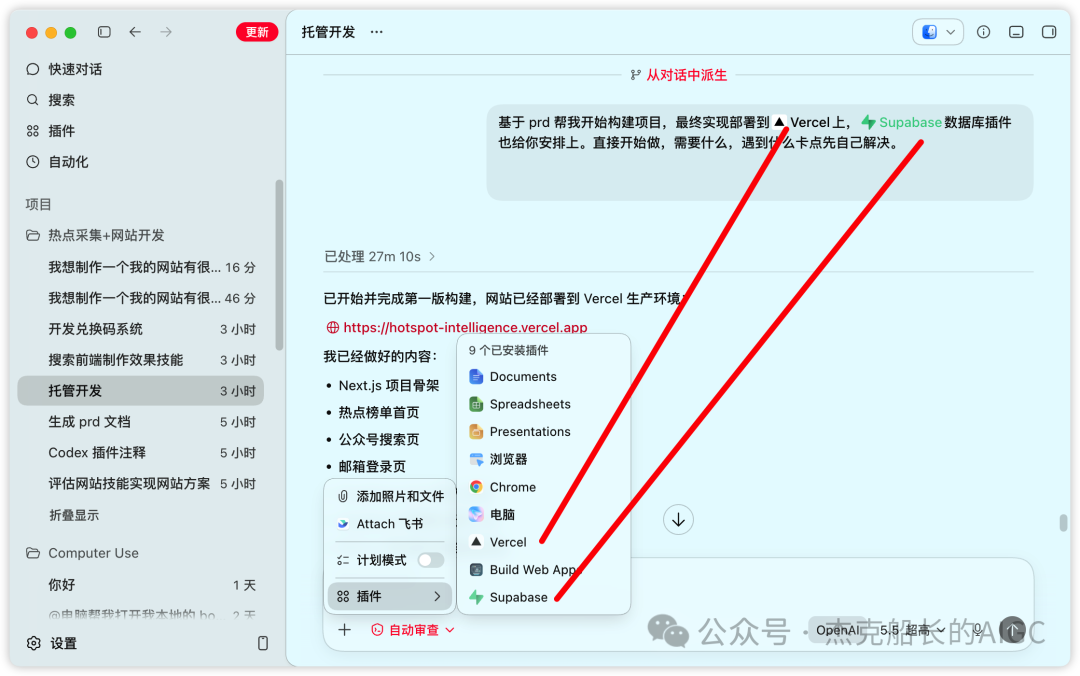Expand the 插件 submenu entry

(x=390, y=596)
